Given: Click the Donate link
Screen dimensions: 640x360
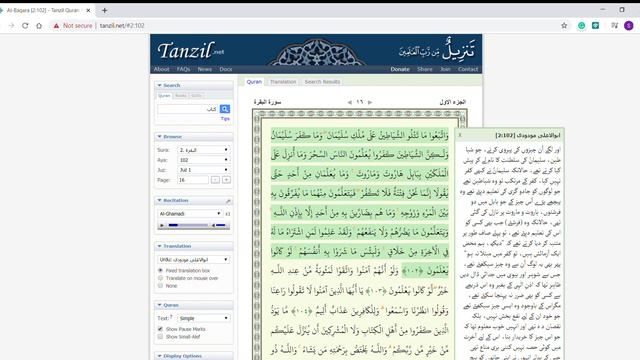Looking at the screenshot, I should 400,69.
